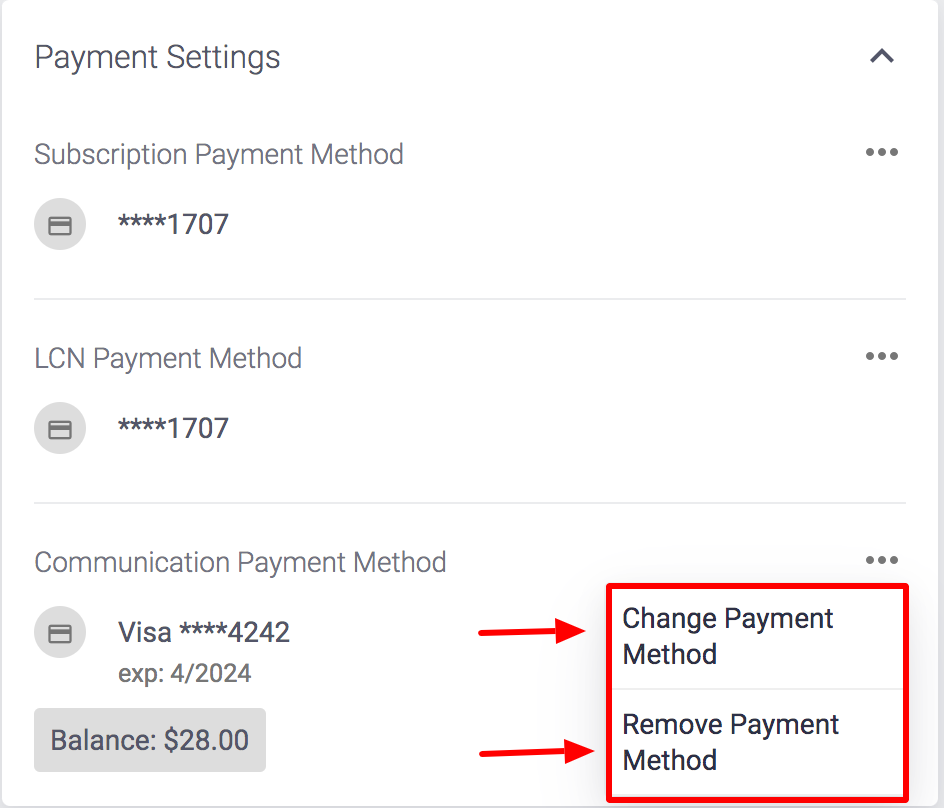This screenshot has width=944, height=808.
Task: Click the Subscription ****1707 card number
Action: 173,225
